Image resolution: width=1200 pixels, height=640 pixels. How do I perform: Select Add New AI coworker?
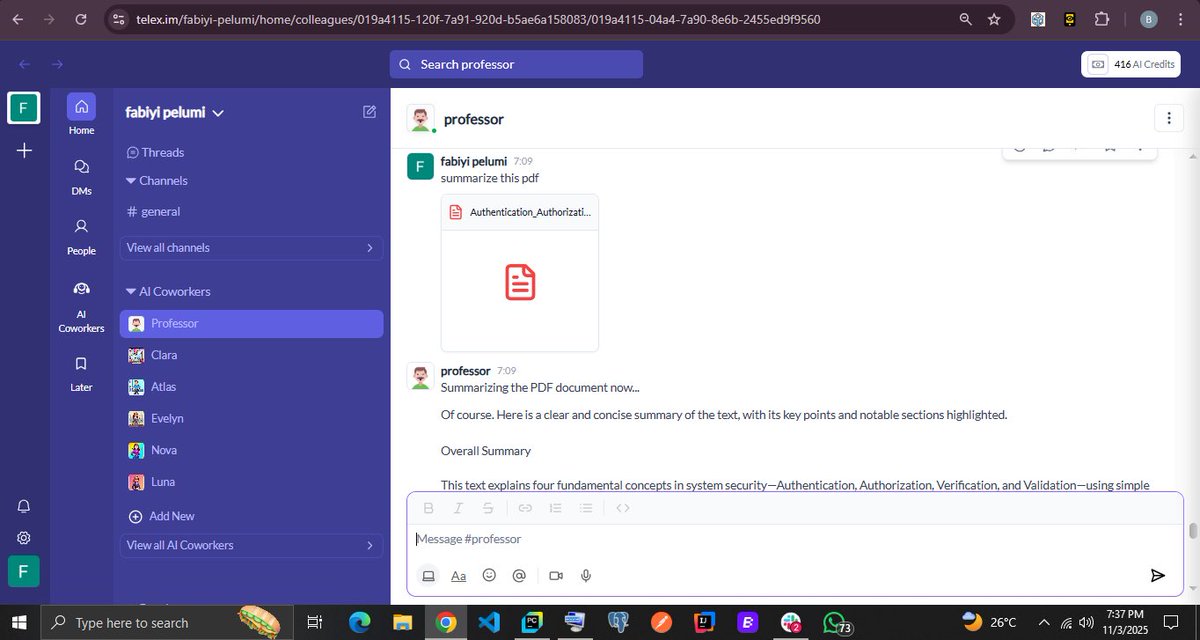click(161, 515)
